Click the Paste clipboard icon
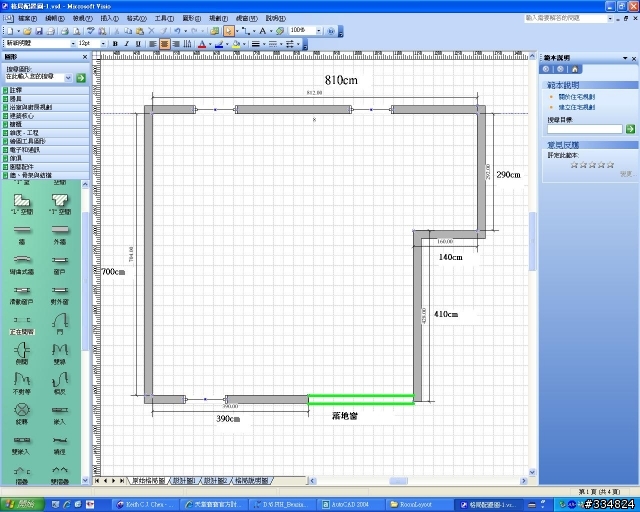The height and width of the screenshot is (512, 640). pyautogui.click(x=140, y=31)
